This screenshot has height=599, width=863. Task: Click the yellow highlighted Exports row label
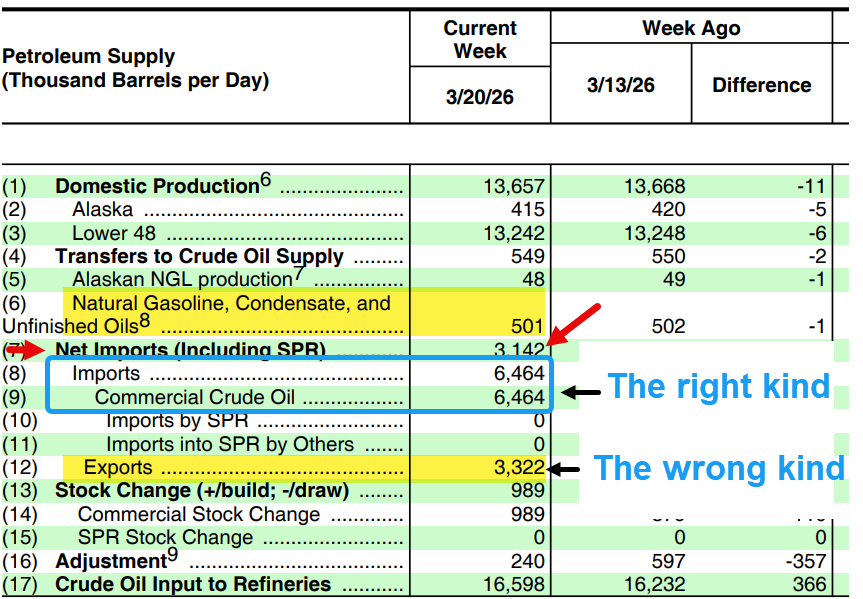(x=118, y=467)
